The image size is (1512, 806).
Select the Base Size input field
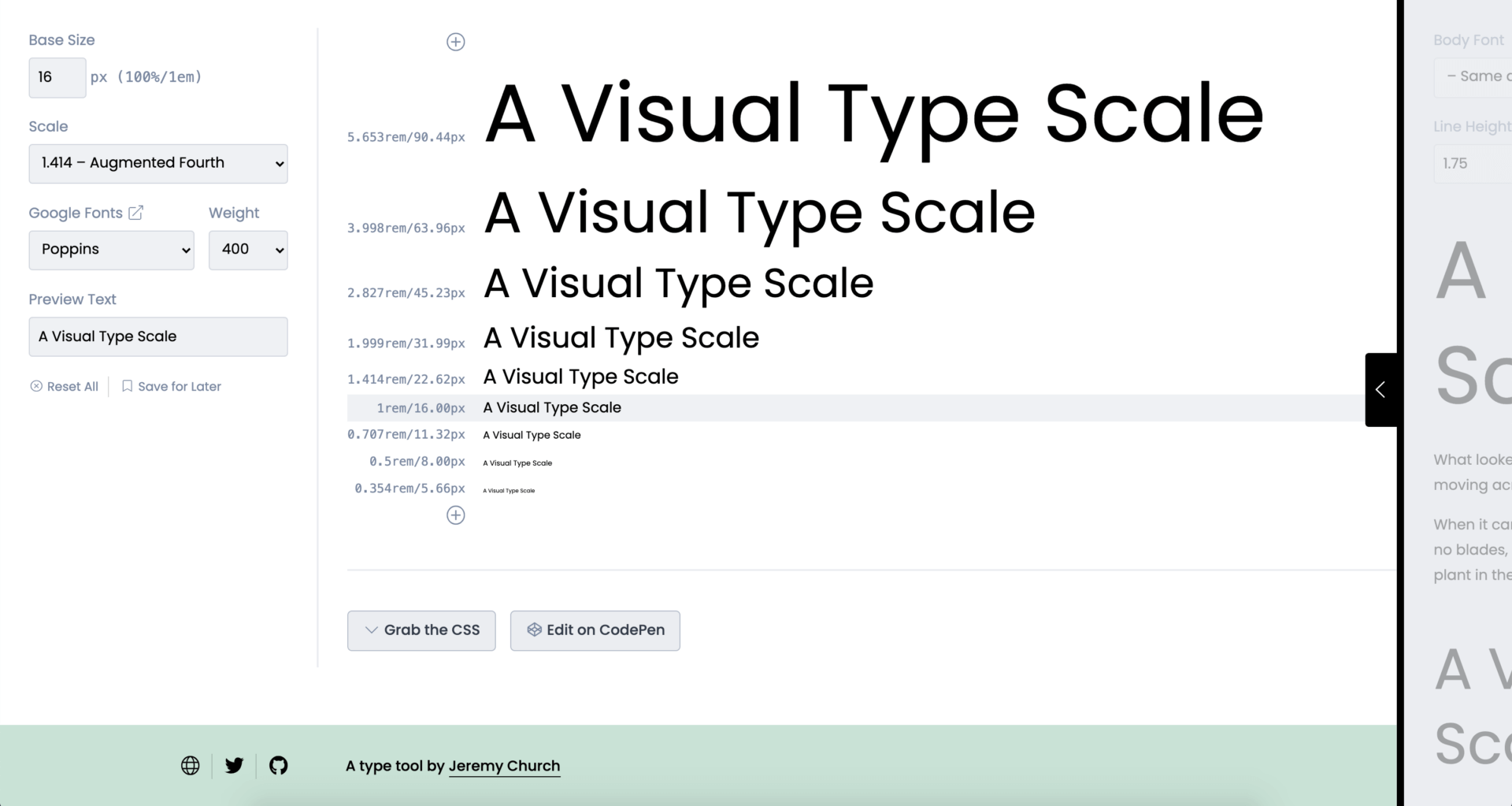57,77
